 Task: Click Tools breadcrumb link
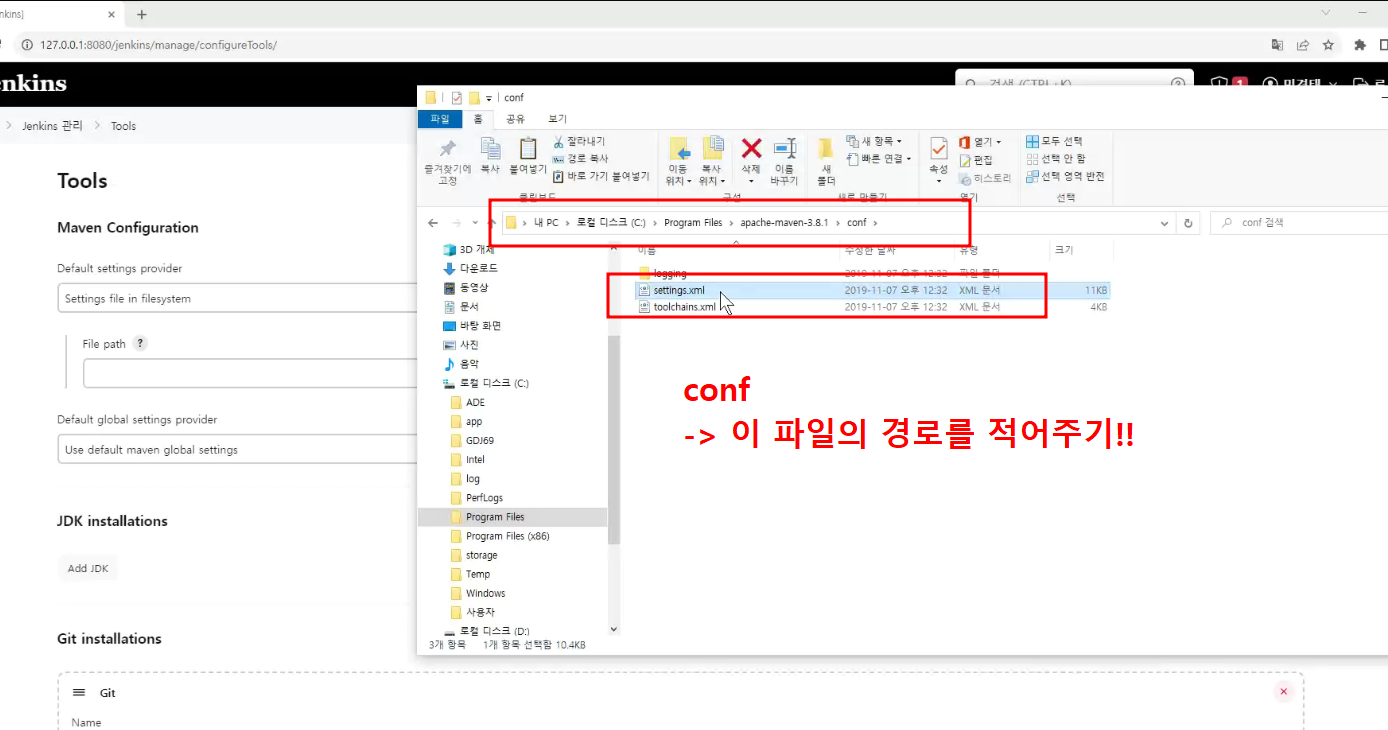pyautogui.click(x=123, y=126)
